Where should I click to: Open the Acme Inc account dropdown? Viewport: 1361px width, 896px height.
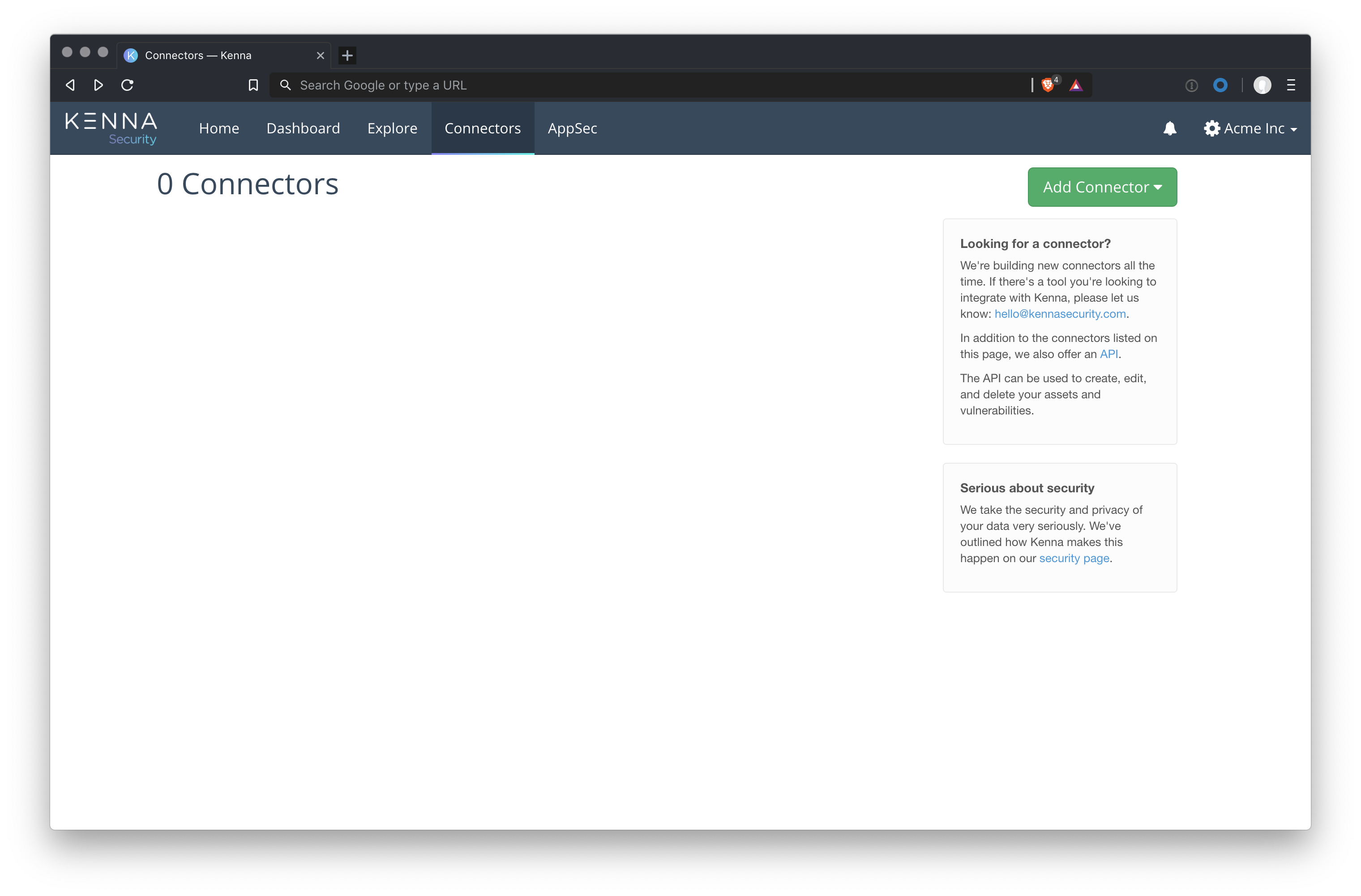[x=1260, y=128]
